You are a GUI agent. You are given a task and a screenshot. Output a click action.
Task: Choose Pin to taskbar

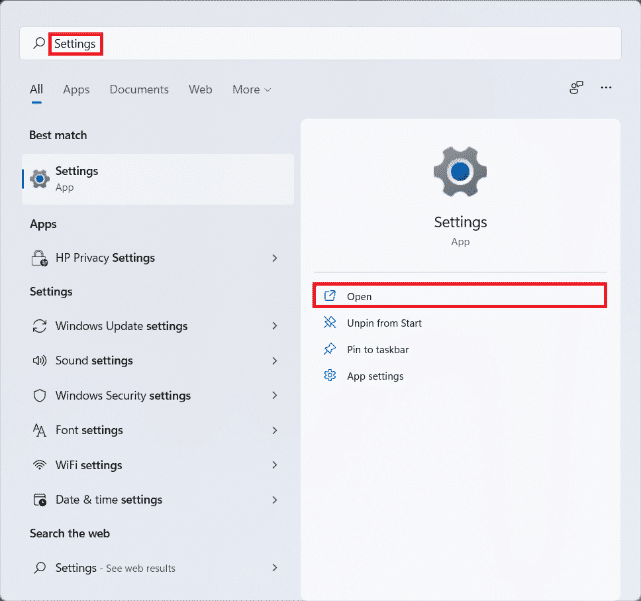pyautogui.click(x=459, y=350)
